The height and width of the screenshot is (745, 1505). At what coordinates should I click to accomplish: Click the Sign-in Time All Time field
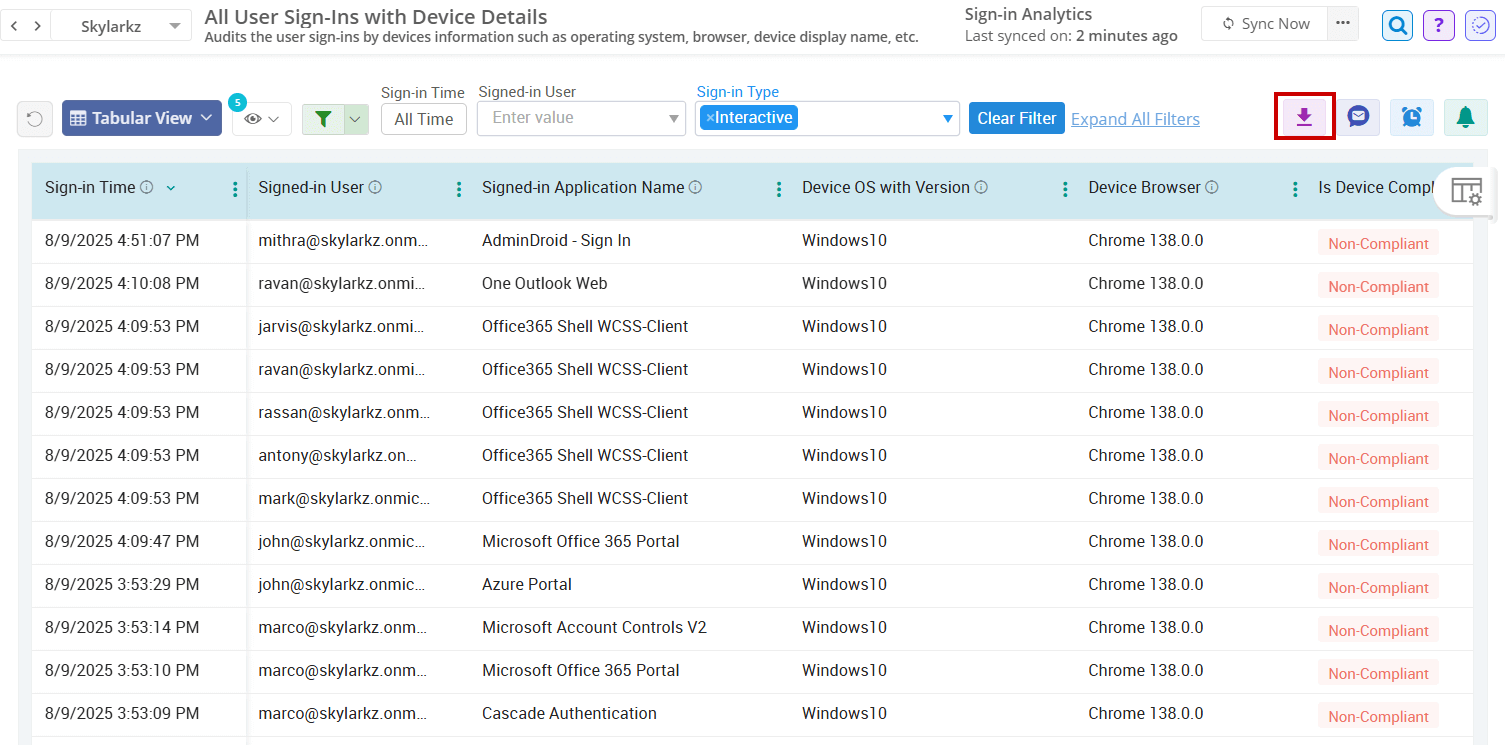click(x=423, y=118)
